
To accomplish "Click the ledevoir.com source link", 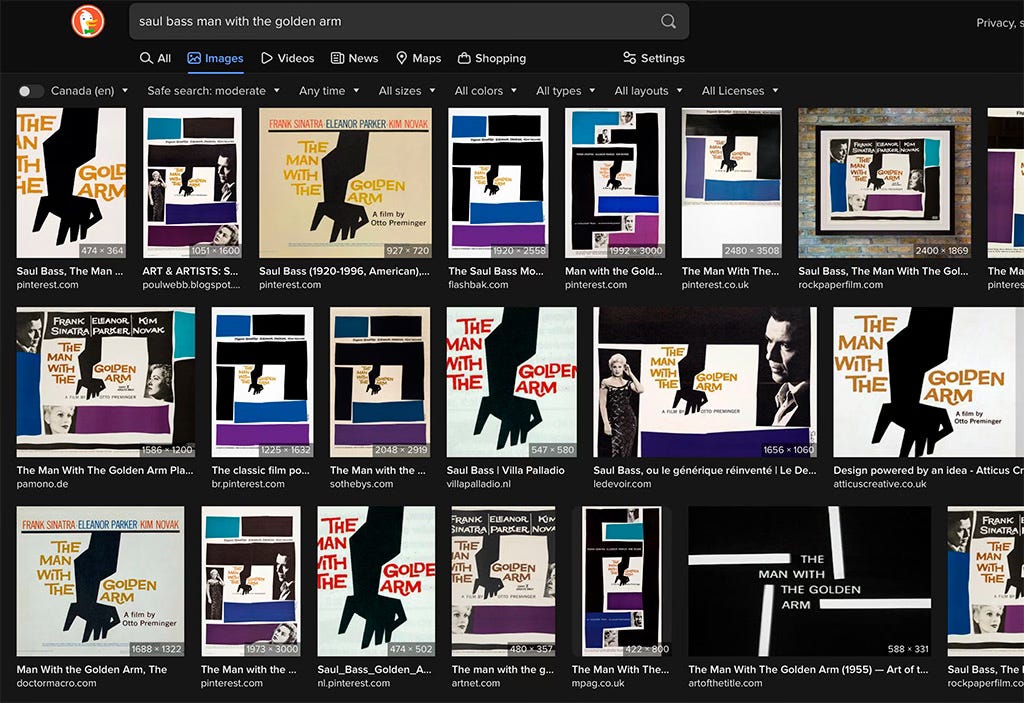I will (x=622, y=484).
